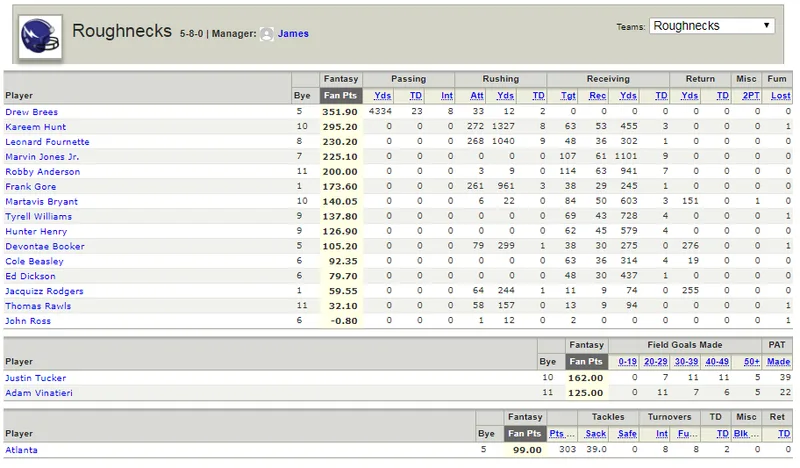Open Leonard Fournette player page

[47, 141]
